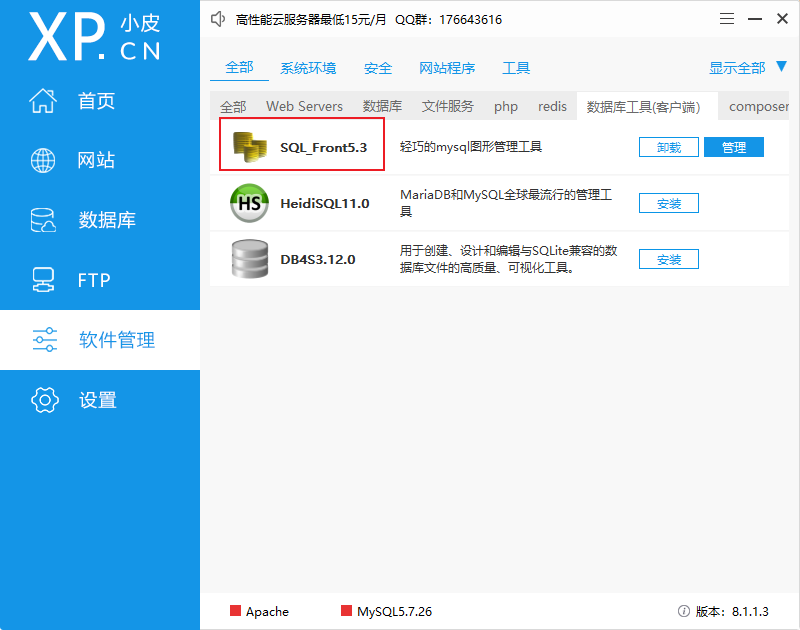Select 文件服务 sub-tab
Viewport: 800px width, 630px height.
[x=447, y=106]
